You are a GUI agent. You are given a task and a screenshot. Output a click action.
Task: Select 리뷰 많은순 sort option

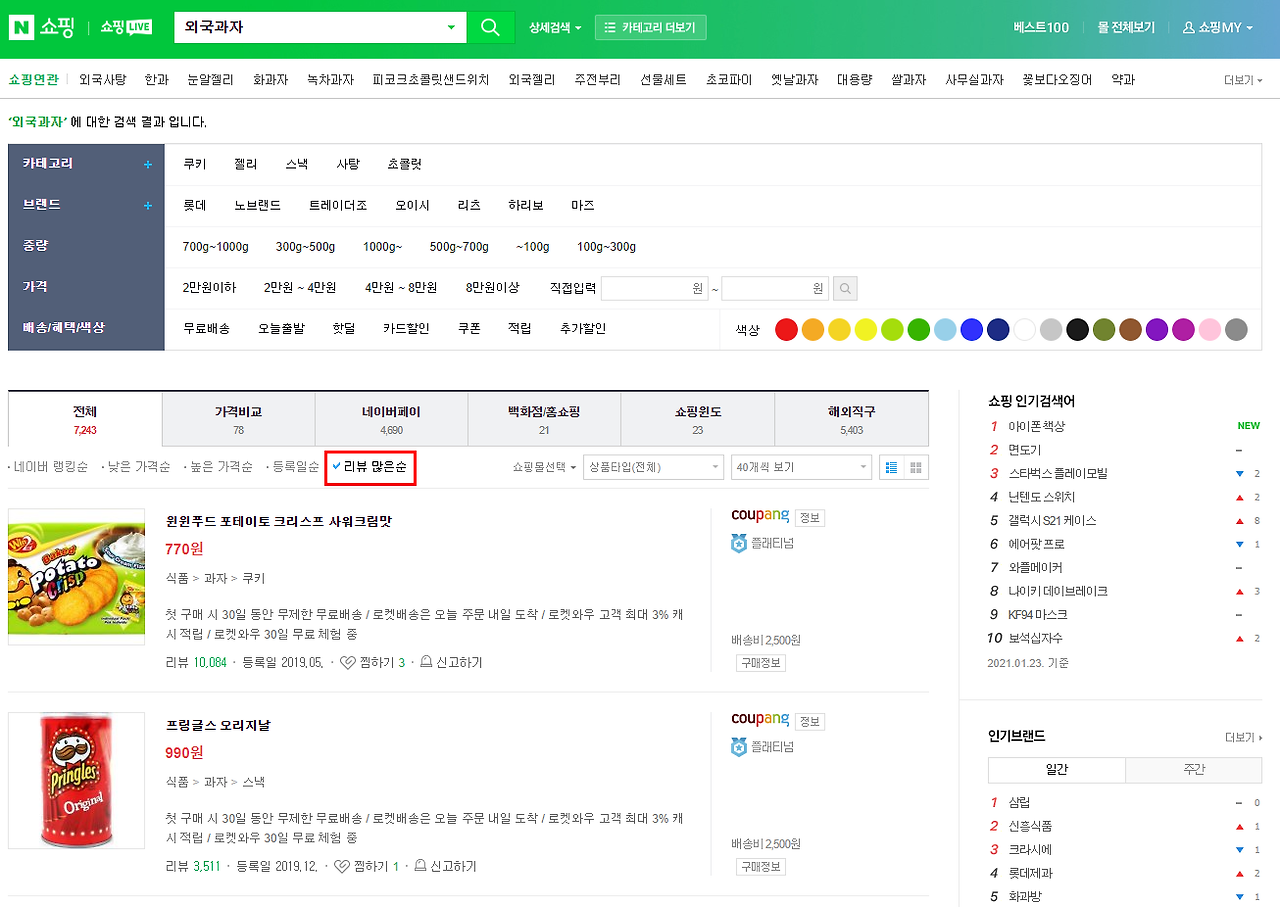[370, 467]
